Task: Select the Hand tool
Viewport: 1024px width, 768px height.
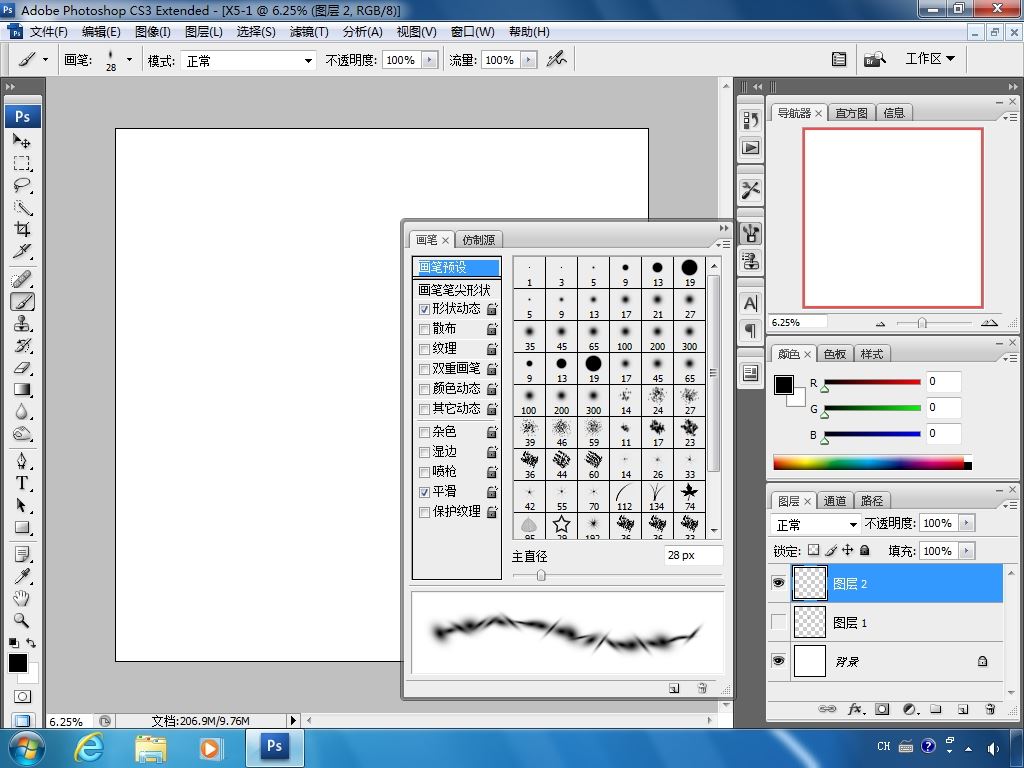Action: coord(22,598)
